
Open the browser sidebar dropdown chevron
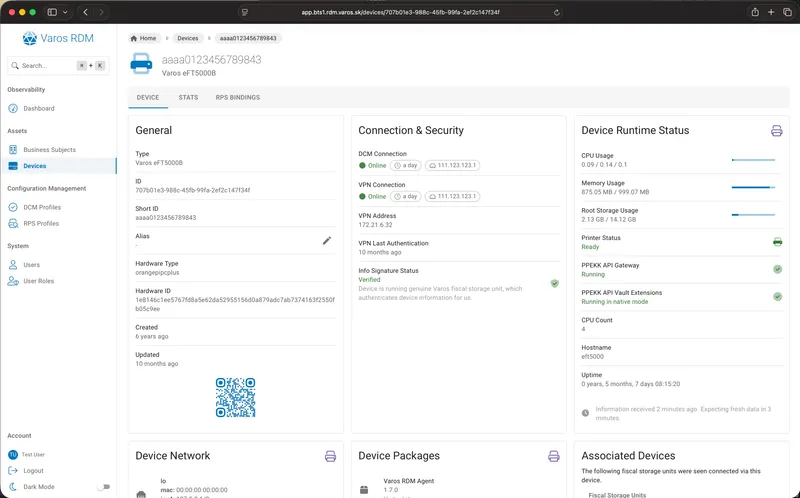pyautogui.click(x=65, y=12)
